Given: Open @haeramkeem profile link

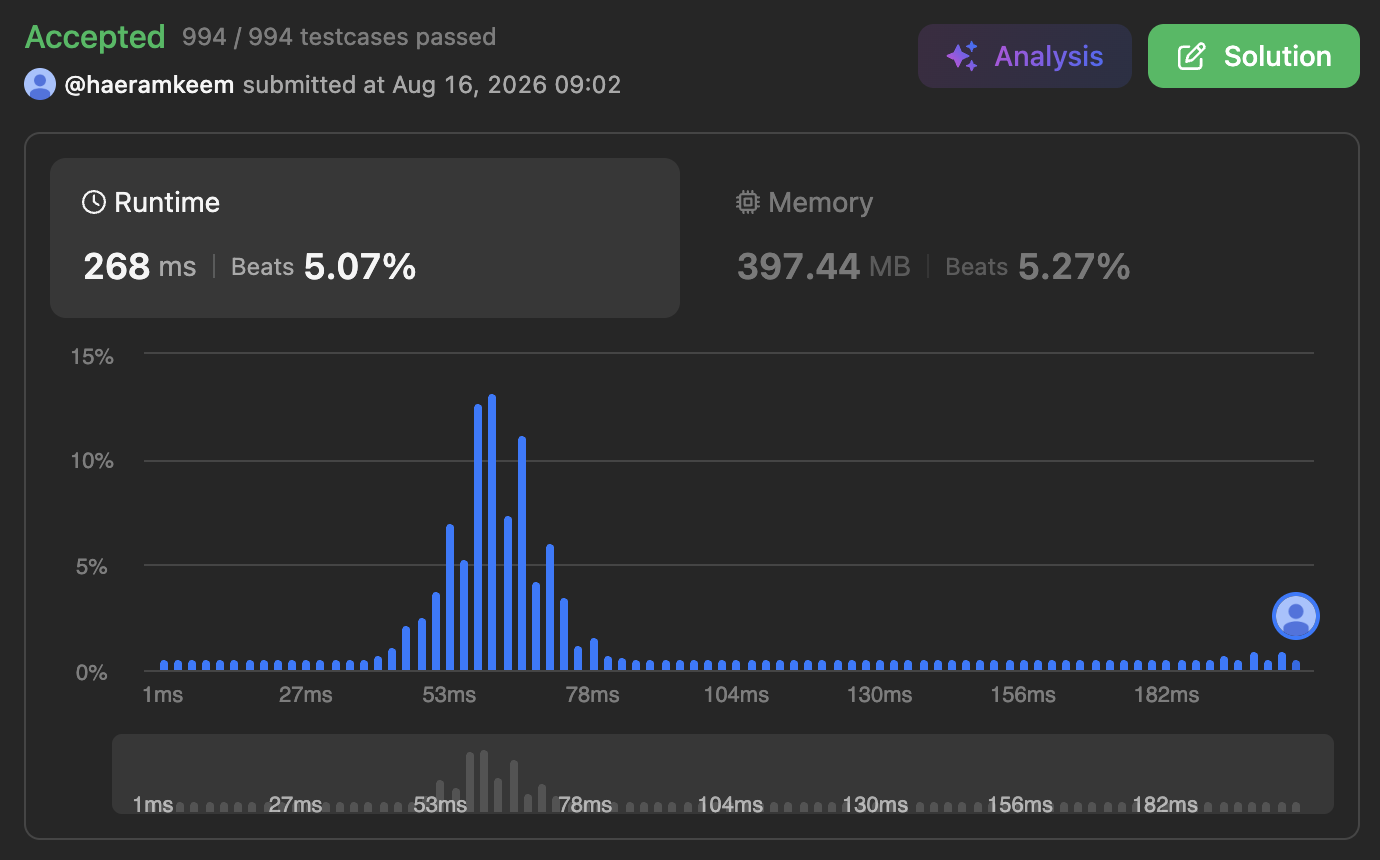Looking at the screenshot, I should (x=149, y=85).
